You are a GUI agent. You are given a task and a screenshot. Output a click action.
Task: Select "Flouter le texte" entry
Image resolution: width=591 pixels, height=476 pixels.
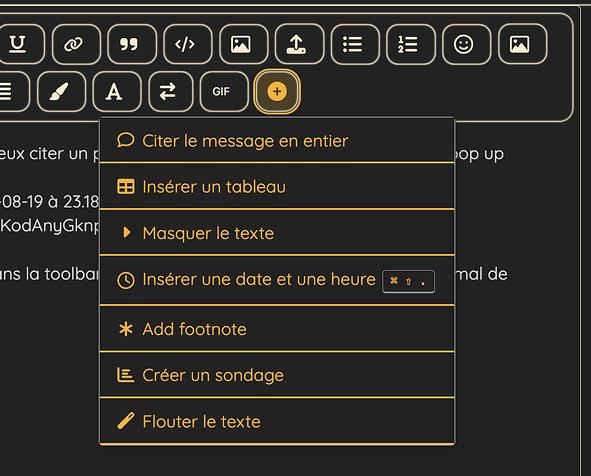tap(277, 421)
